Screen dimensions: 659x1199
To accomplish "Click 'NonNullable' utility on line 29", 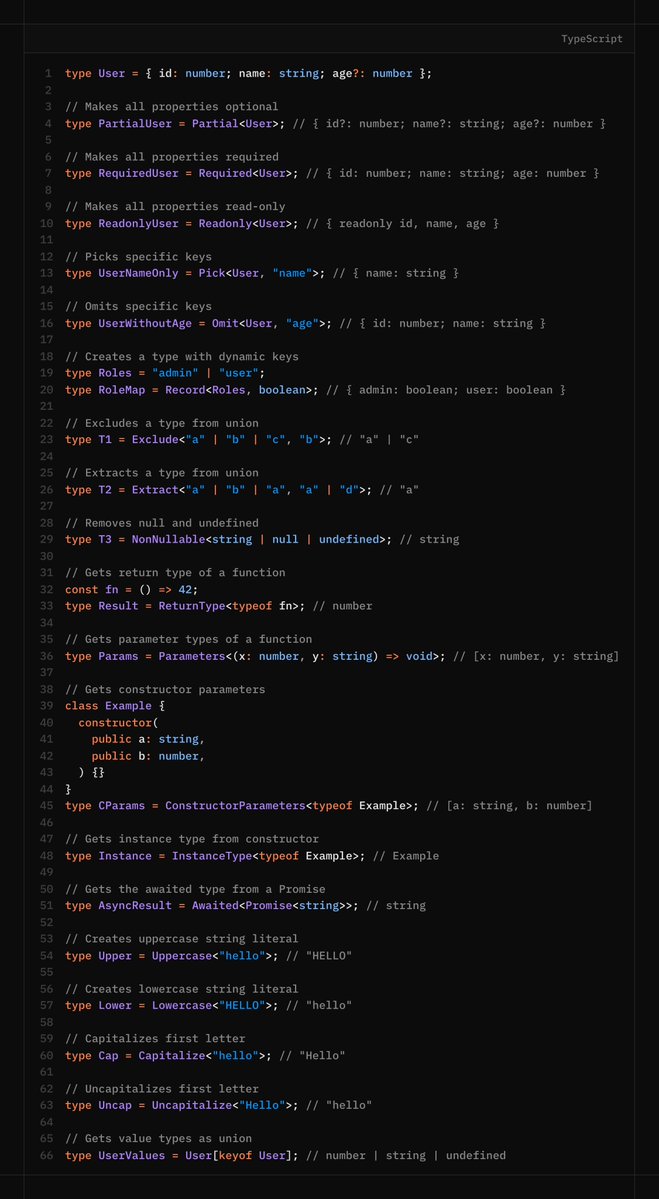I will click(168, 539).
